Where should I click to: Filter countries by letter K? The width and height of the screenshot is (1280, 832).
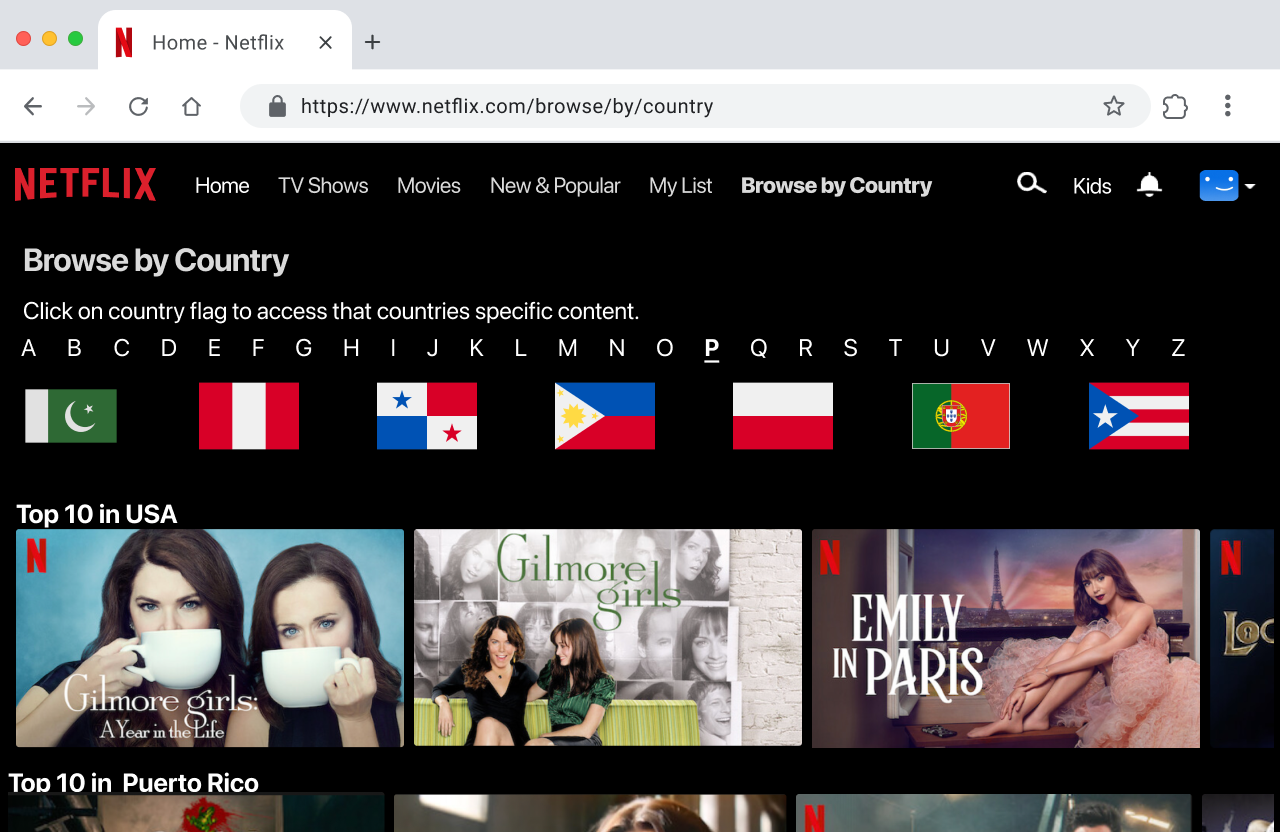pos(476,348)
